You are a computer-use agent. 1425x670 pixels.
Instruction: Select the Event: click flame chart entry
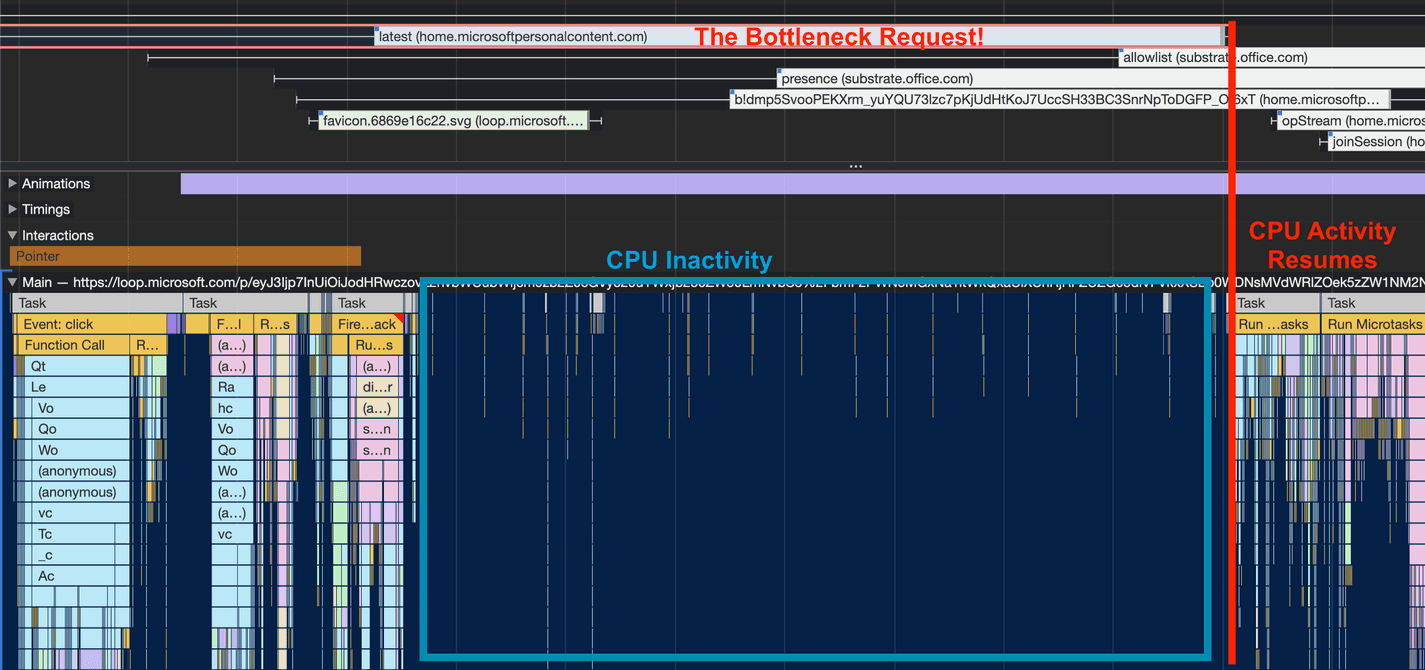[x=90, y=323]
